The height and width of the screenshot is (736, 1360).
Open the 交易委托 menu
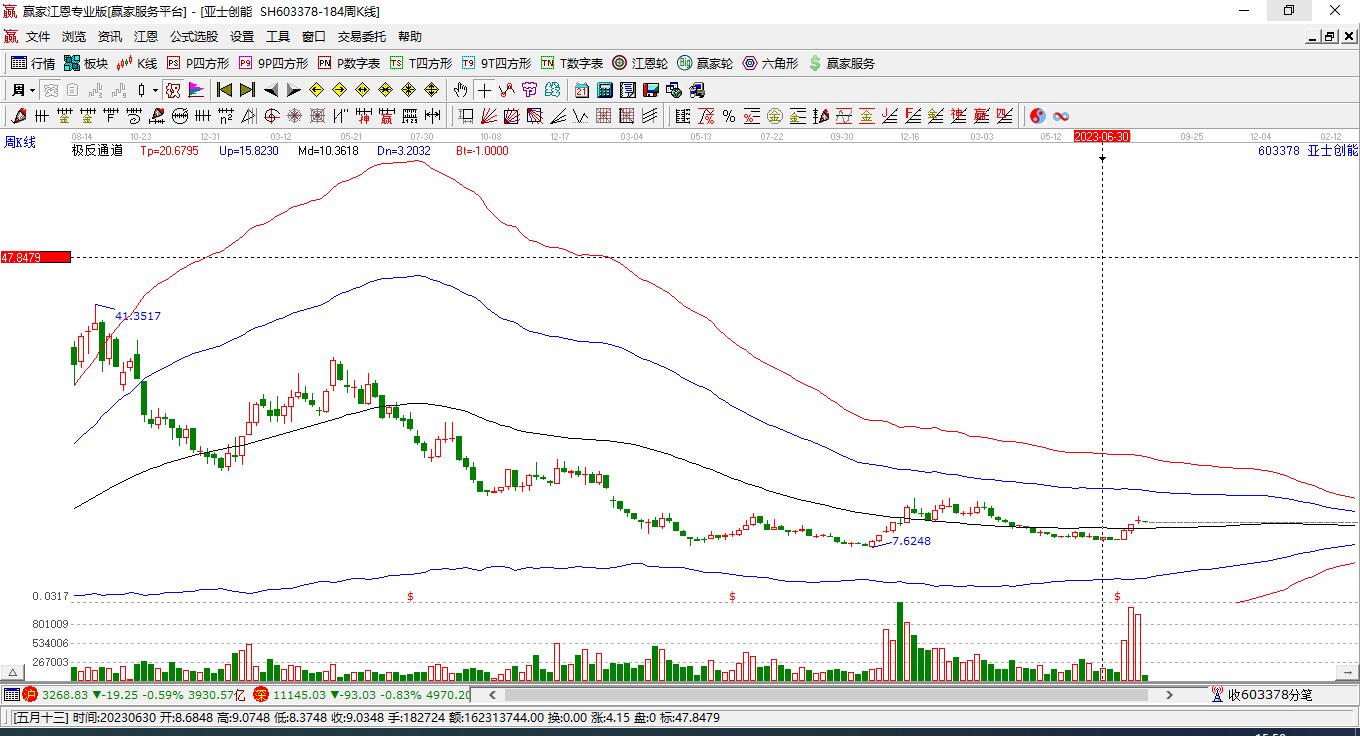(362, 37)
